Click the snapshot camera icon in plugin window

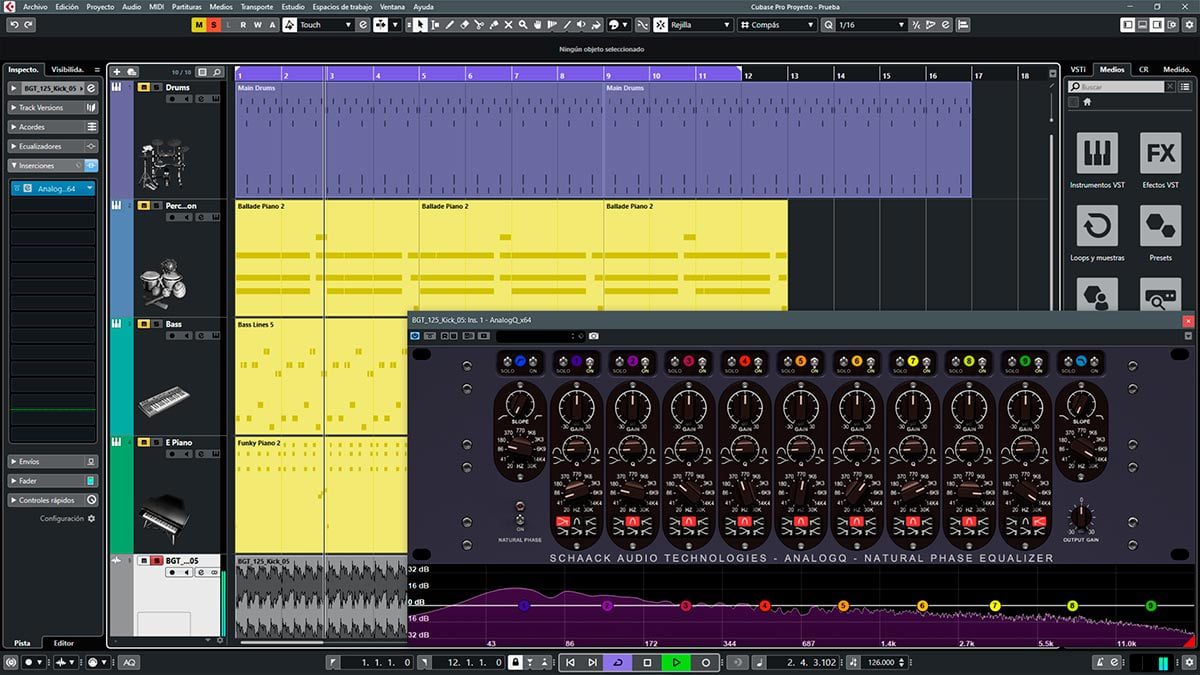tap(593, 336)
